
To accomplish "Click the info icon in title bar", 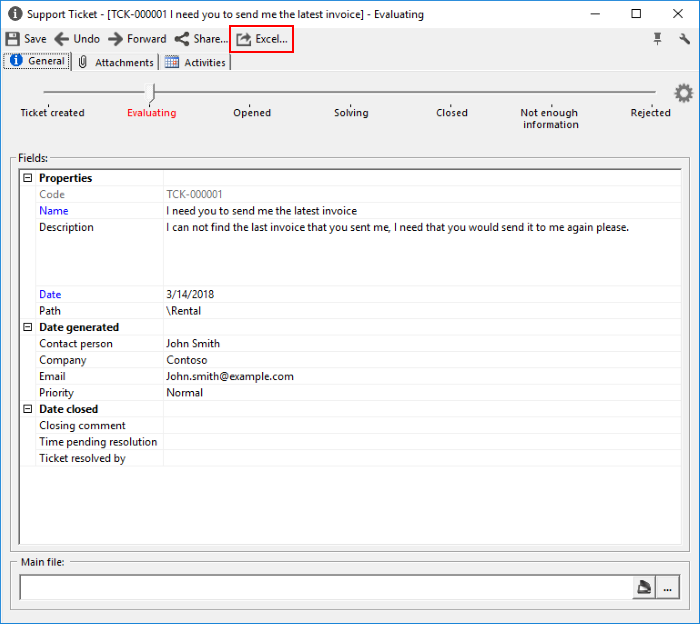I will click(15, 14).
